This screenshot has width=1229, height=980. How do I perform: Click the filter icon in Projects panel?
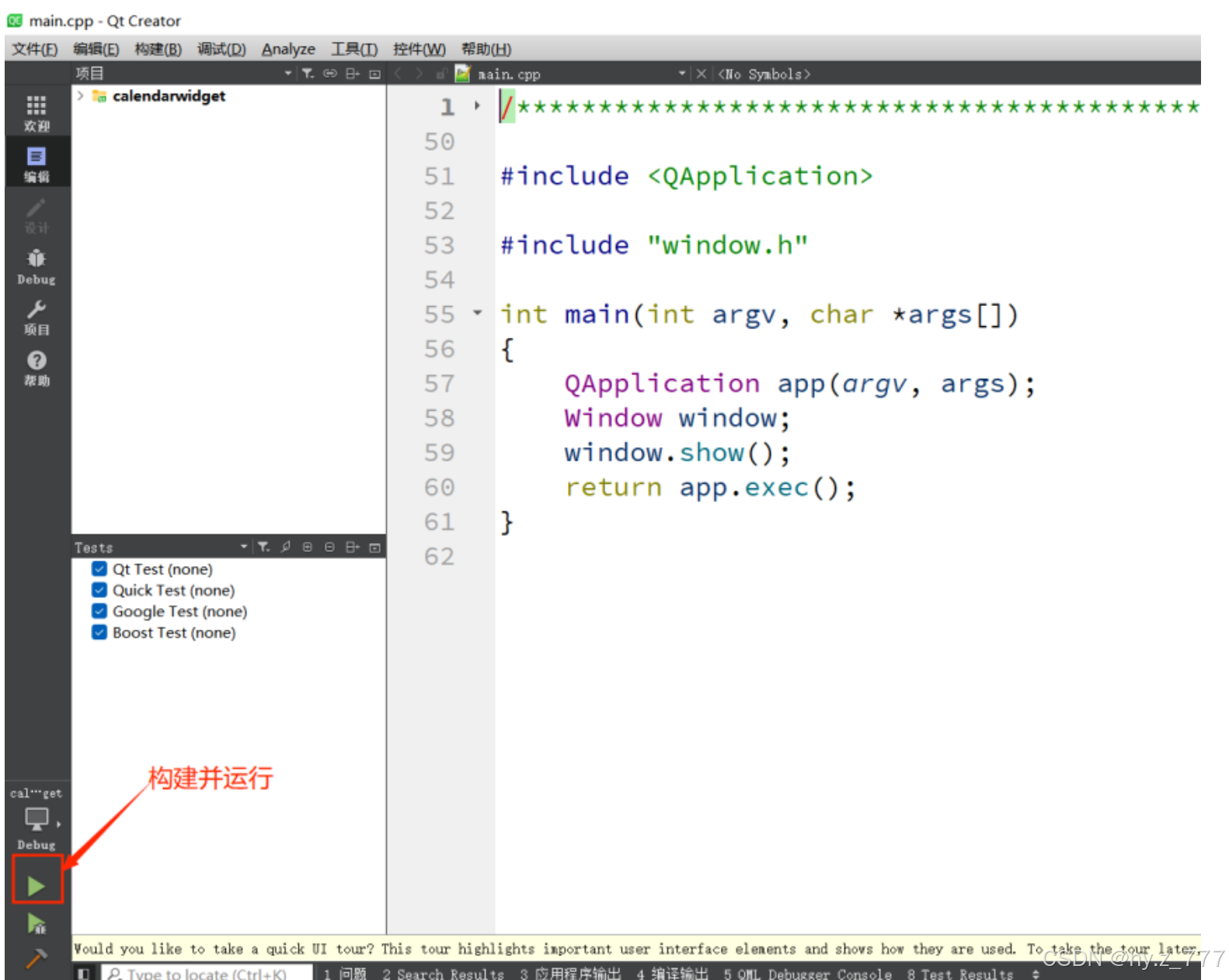tap(308, 73)
